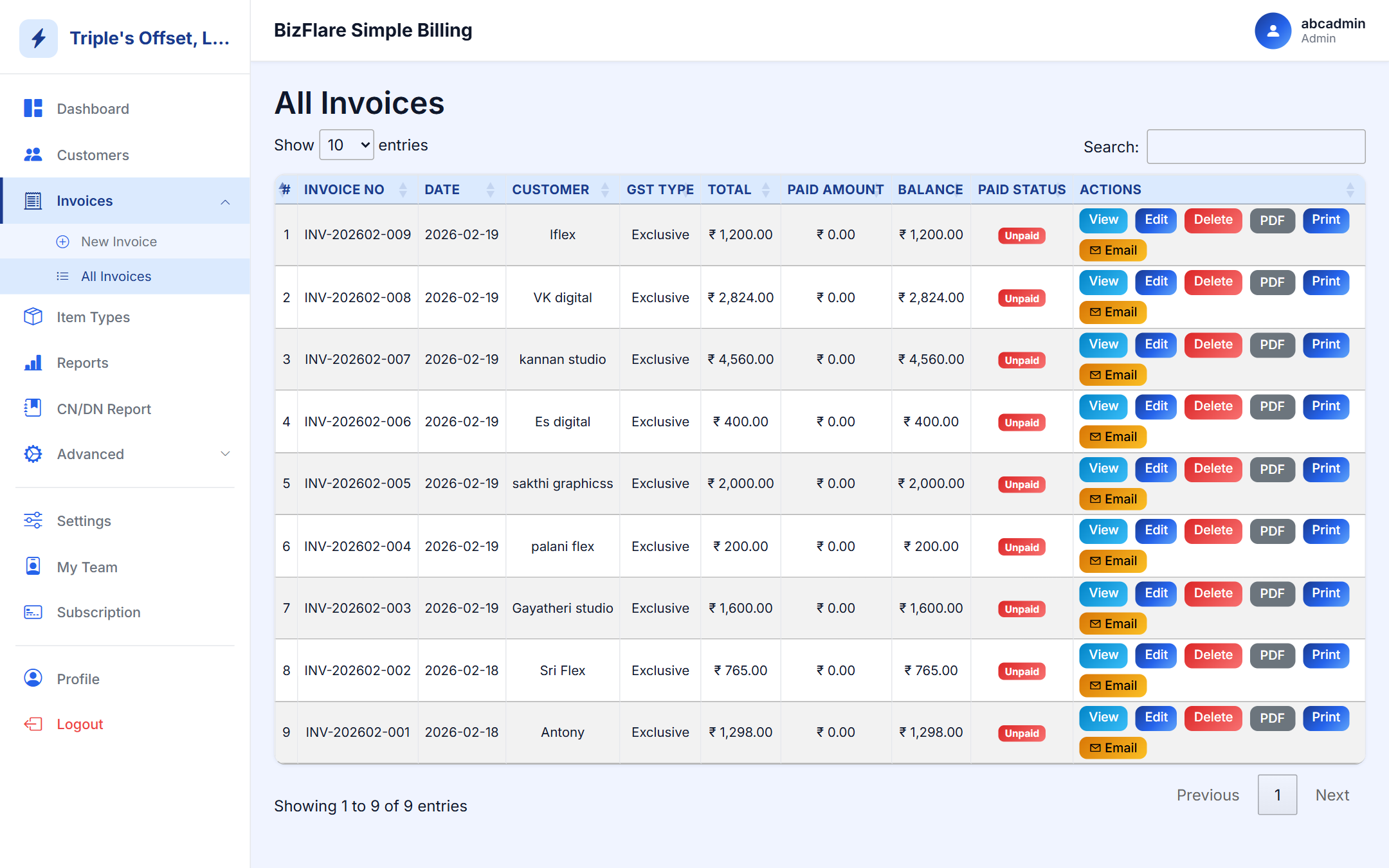Image resolution: width=1389 pixels, height=868 pixels.
Task: Click the Advanced gear icon
Action: point(33,454)
